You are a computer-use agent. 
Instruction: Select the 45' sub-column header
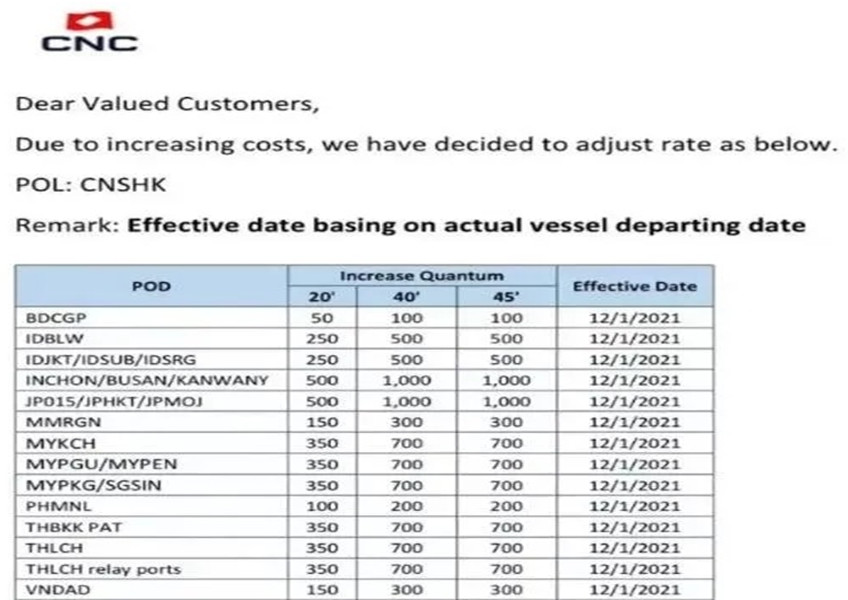click(506, 297)
